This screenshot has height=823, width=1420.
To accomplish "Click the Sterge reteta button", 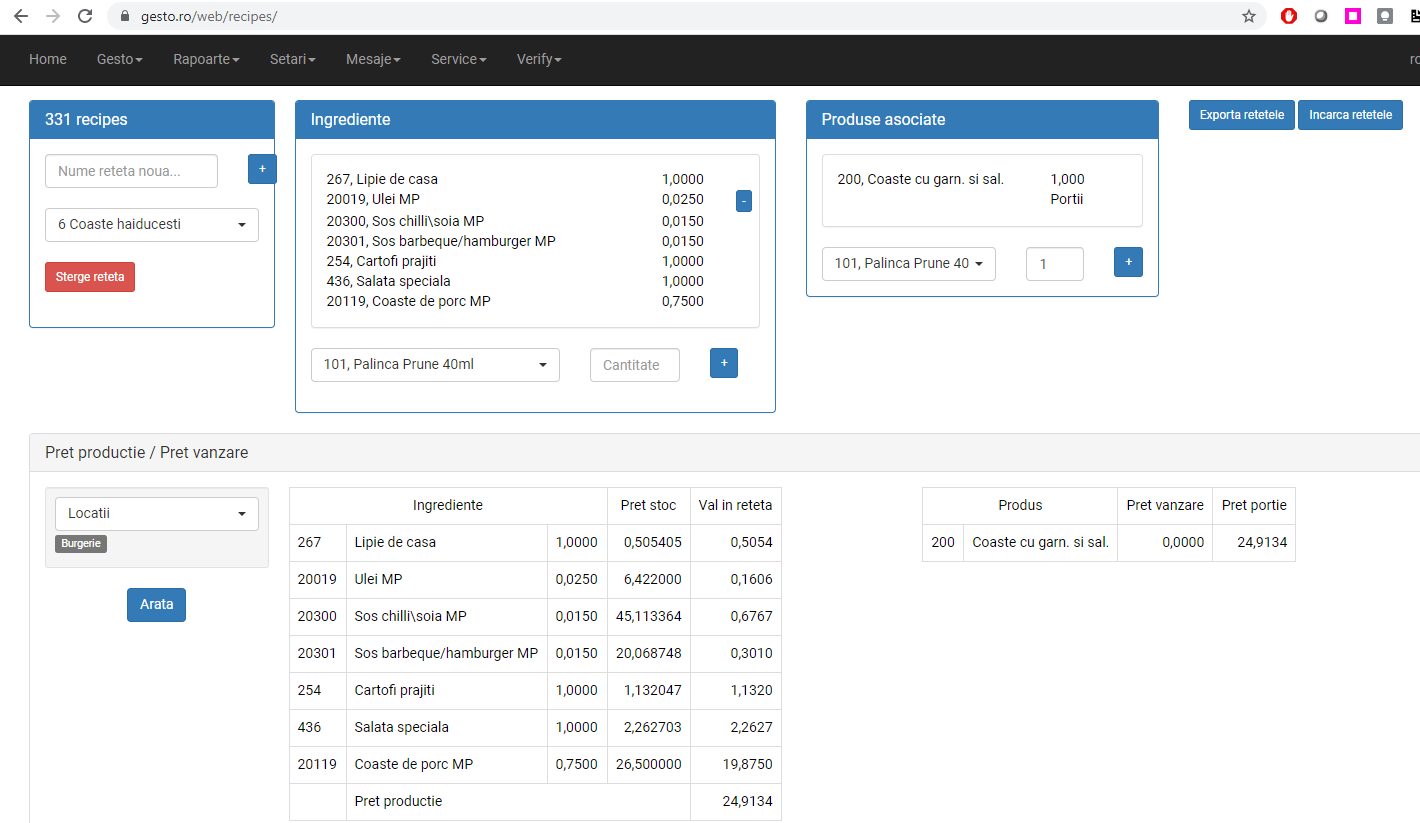I will pos(90,277).
